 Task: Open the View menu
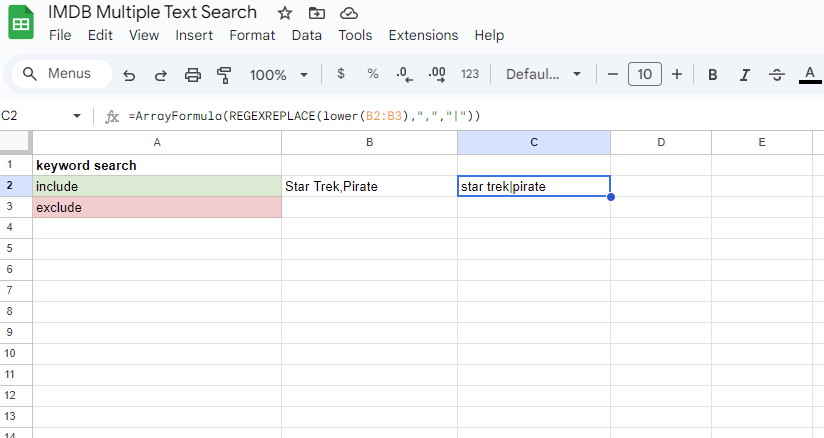[x=144, y=35]
